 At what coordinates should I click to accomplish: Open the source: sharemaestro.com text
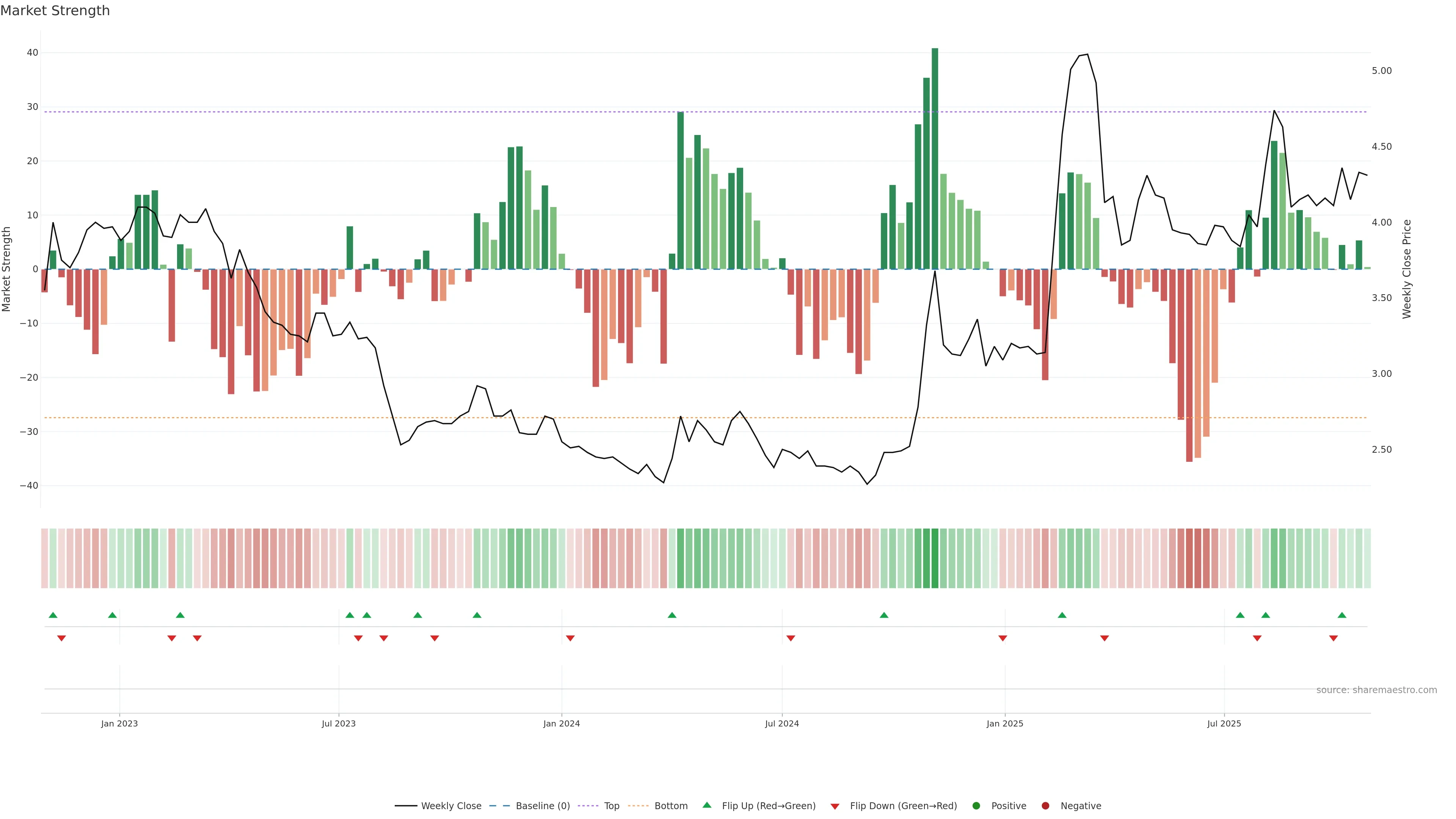[x=1376, y=690]
